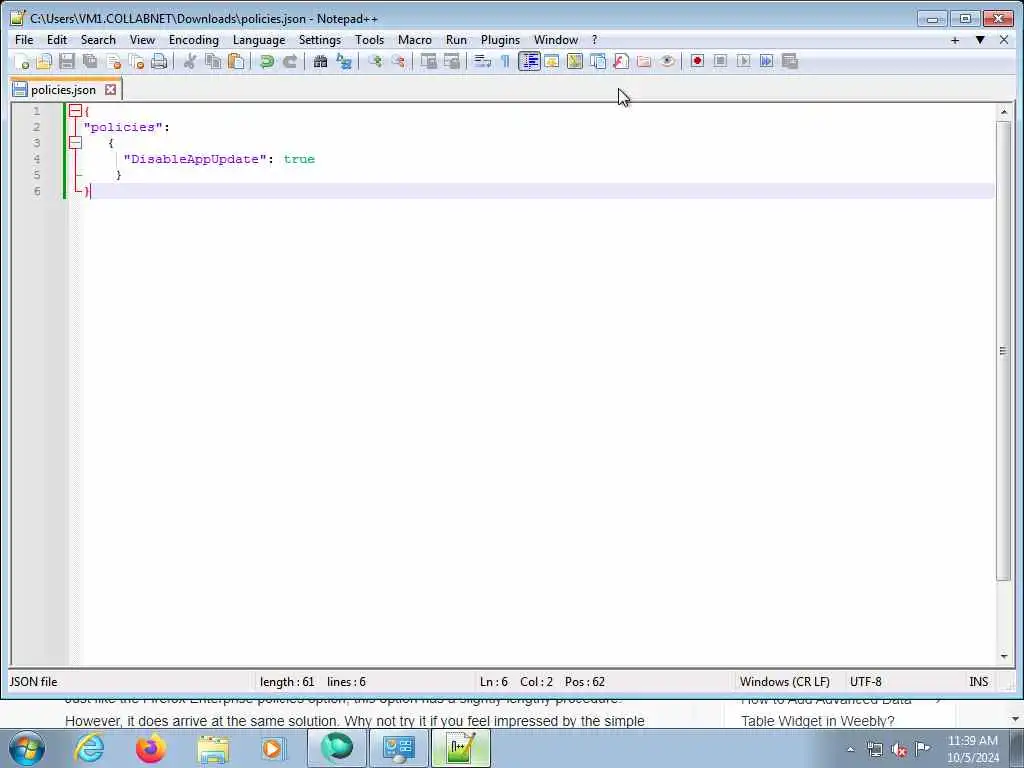Open the Document List toolbar icon
The width and height of the screenshot is (1024, 768).
[x=598, y=61]
